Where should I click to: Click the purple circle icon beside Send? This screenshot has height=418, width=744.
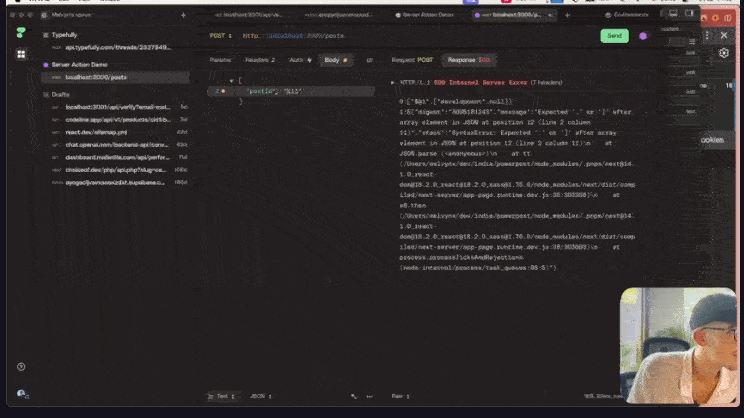click(643, 36)
